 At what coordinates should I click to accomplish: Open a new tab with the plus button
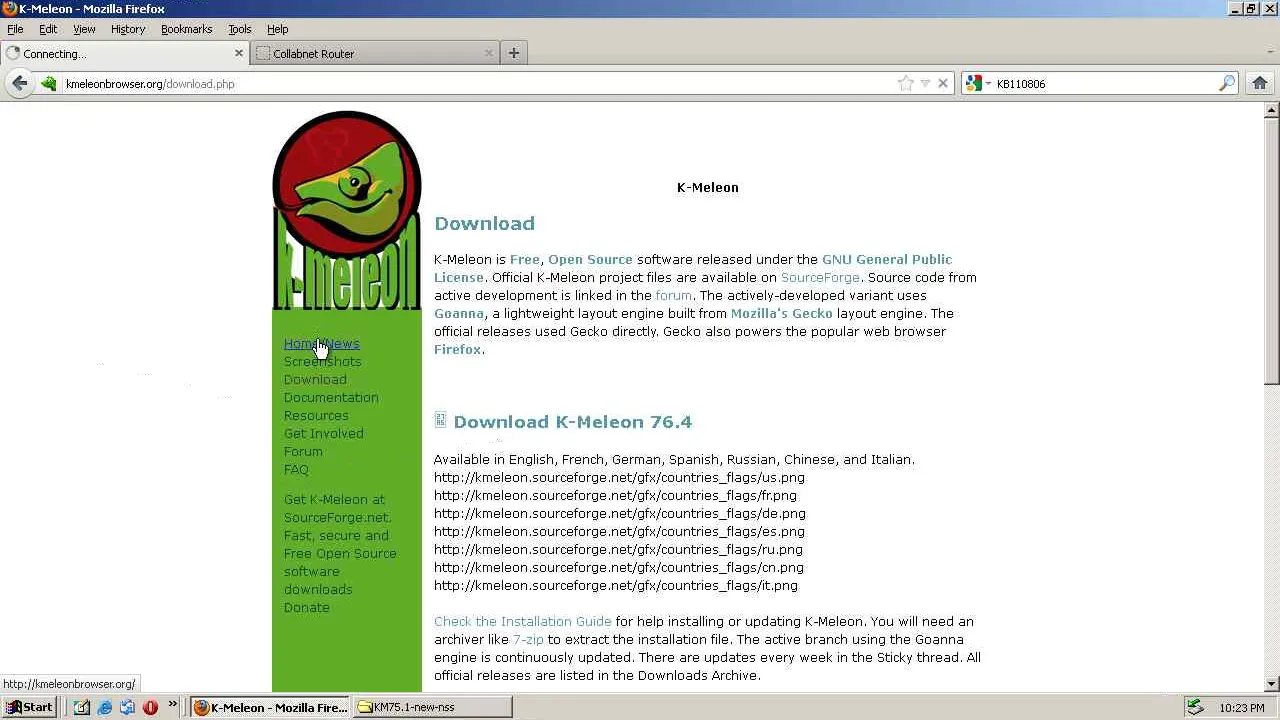(x=514, y=53)
